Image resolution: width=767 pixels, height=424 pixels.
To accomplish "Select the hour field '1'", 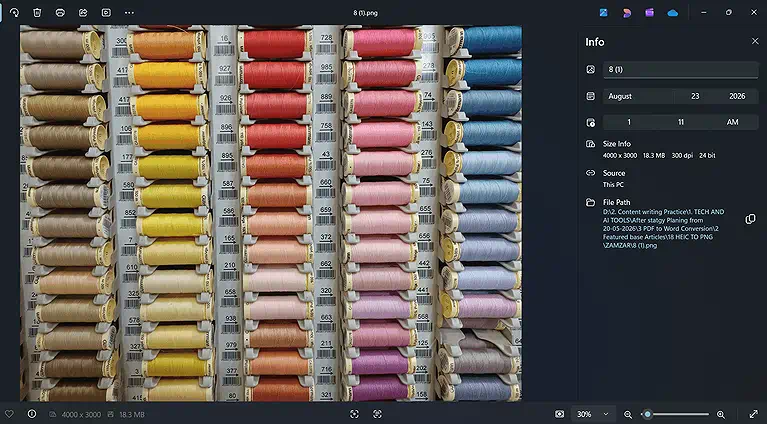I will [629, 122].
